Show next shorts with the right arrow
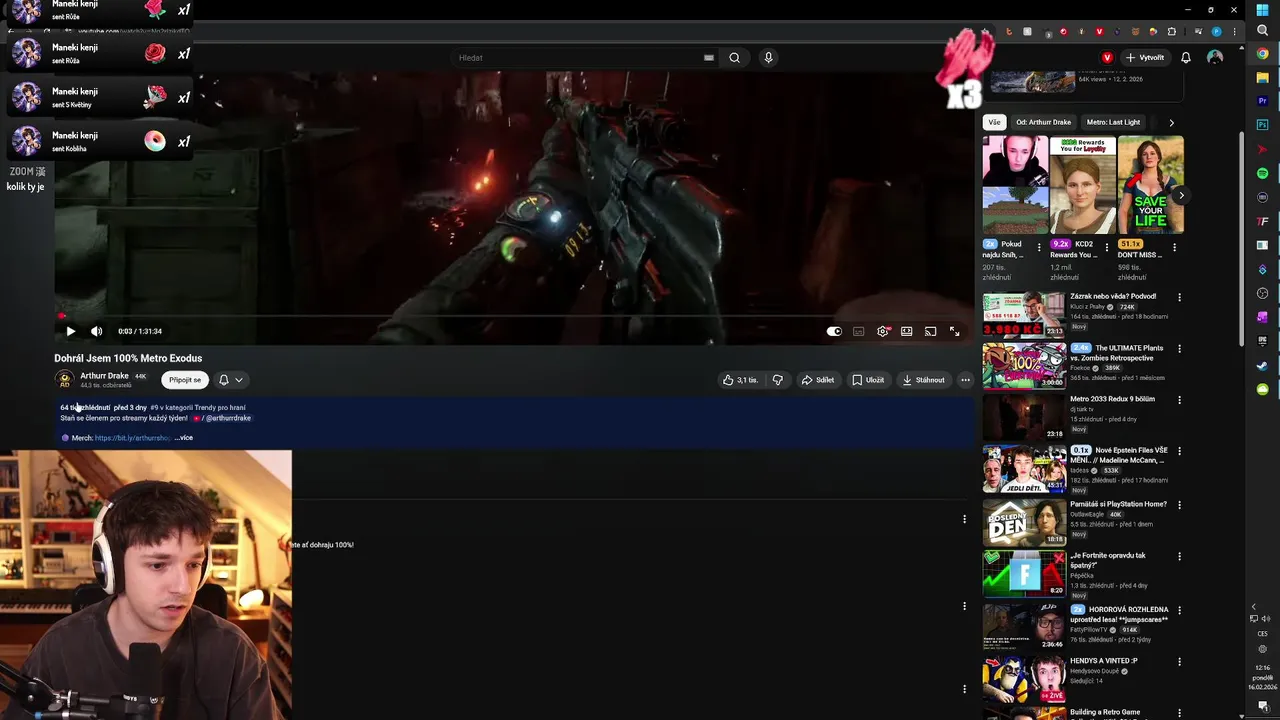The height and width of the screenshot is (720, 1280). pyautogui.click(x=1181, y=196)
